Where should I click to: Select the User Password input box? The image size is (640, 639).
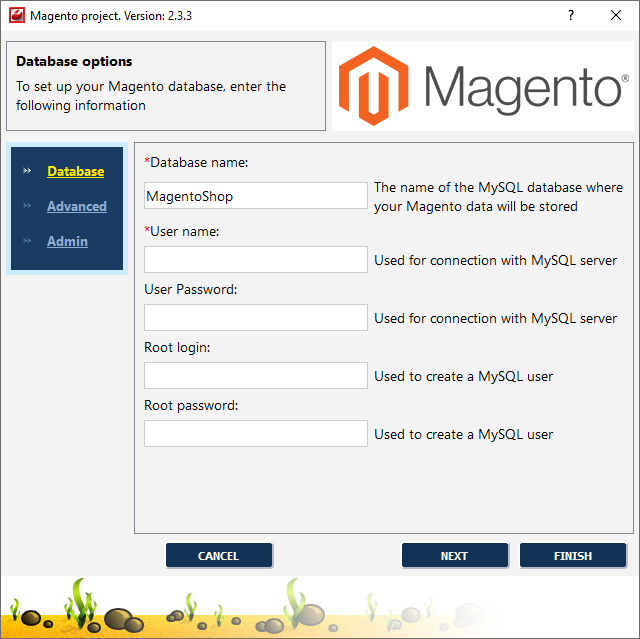(x=256, y=317)
